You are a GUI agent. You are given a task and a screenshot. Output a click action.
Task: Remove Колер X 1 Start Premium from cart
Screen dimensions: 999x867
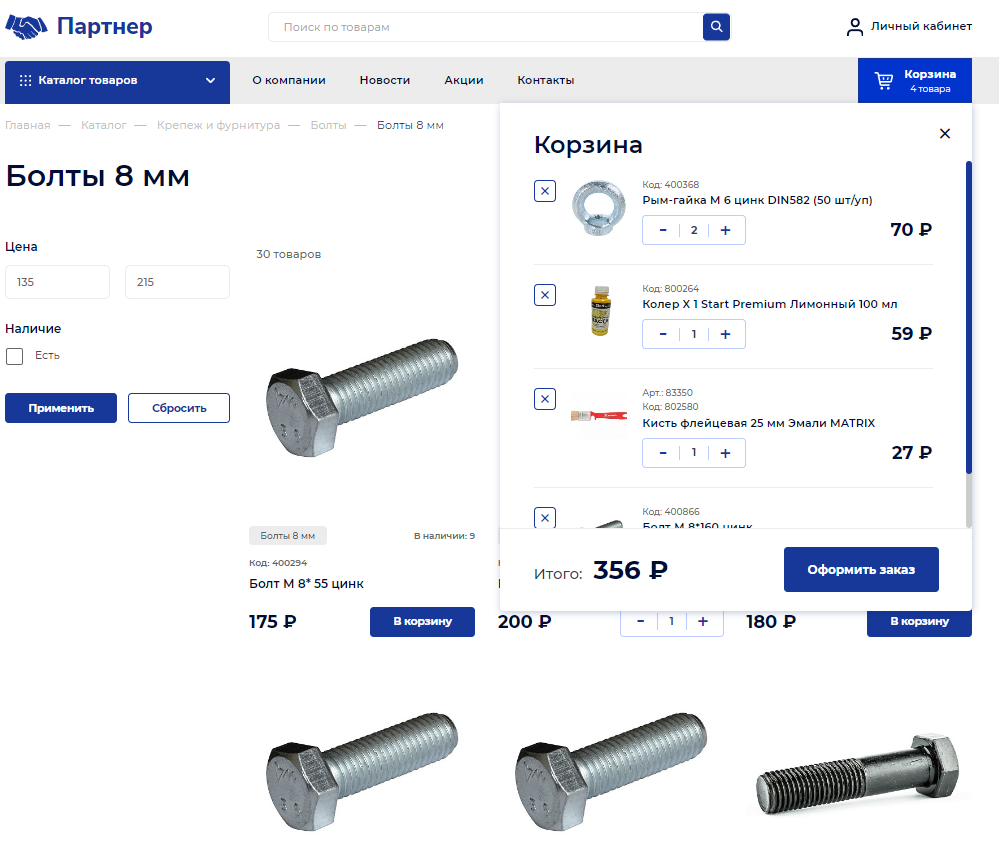545,295
